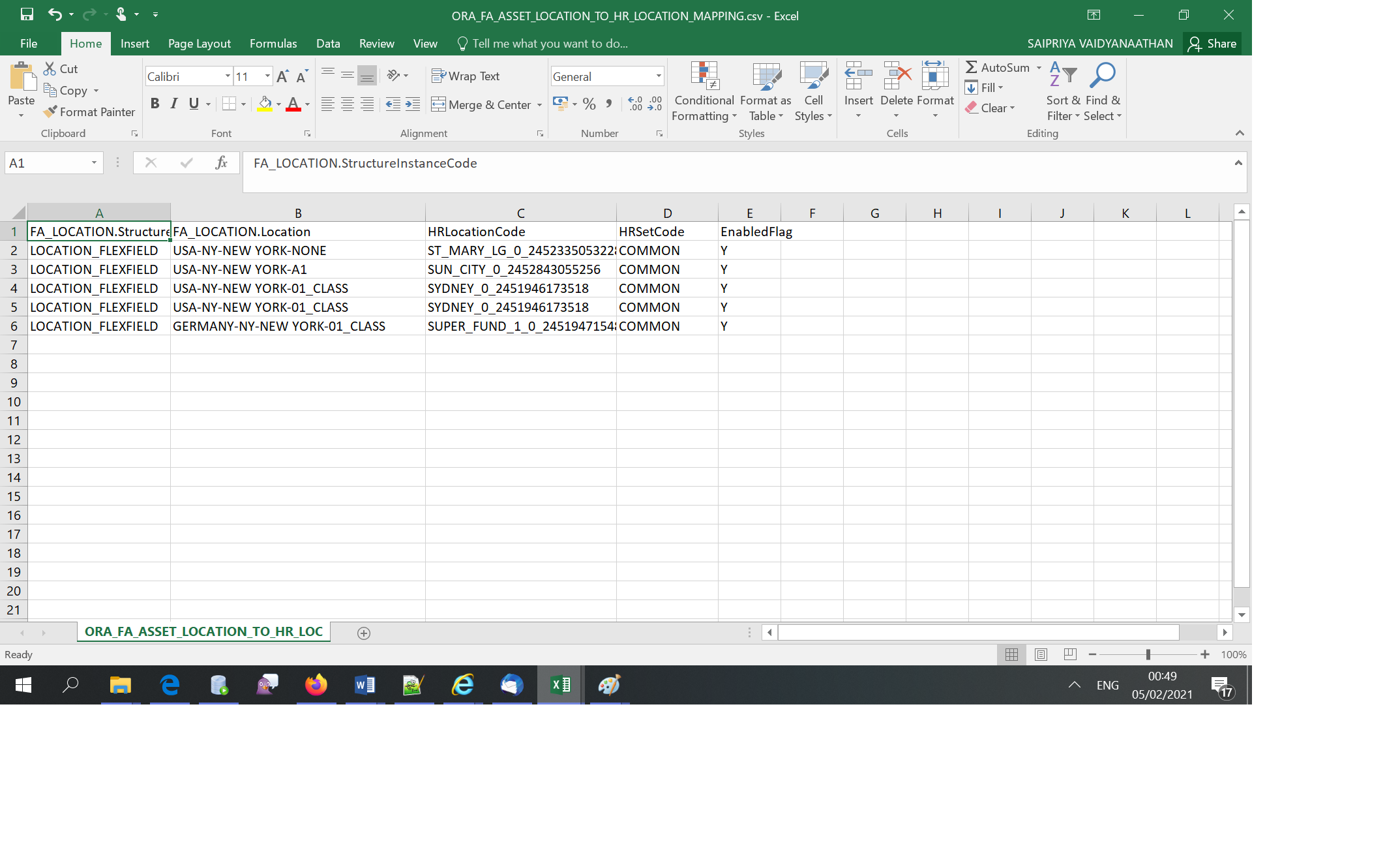Click the Format Painter brush icon
This screenshot has width=1400, height=848.
[x=50, y=112]
